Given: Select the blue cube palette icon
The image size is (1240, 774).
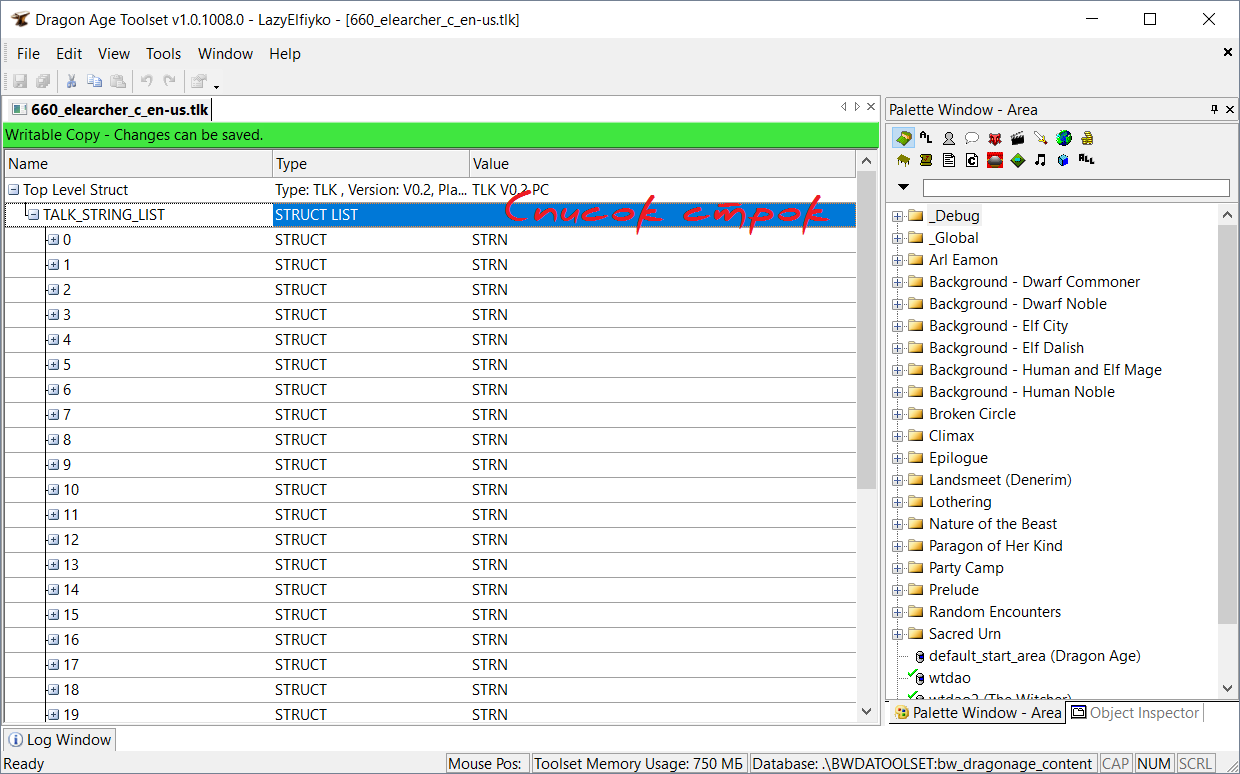Looking at the screenshot, I should point(1064,160).
